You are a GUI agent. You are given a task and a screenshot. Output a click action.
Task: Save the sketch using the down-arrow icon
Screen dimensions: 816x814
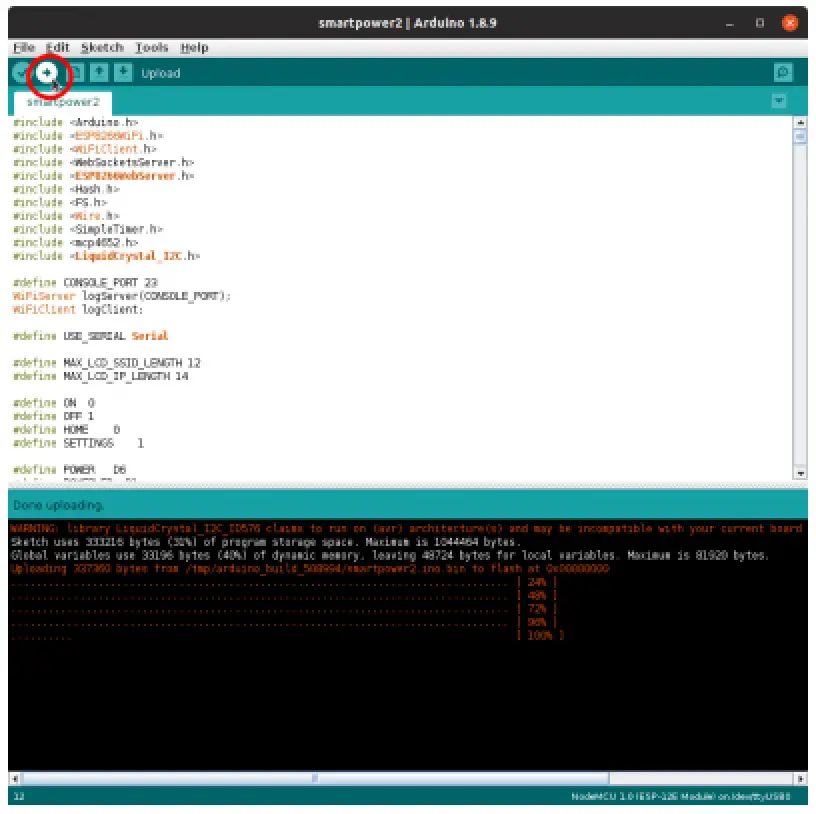[123, 73]
